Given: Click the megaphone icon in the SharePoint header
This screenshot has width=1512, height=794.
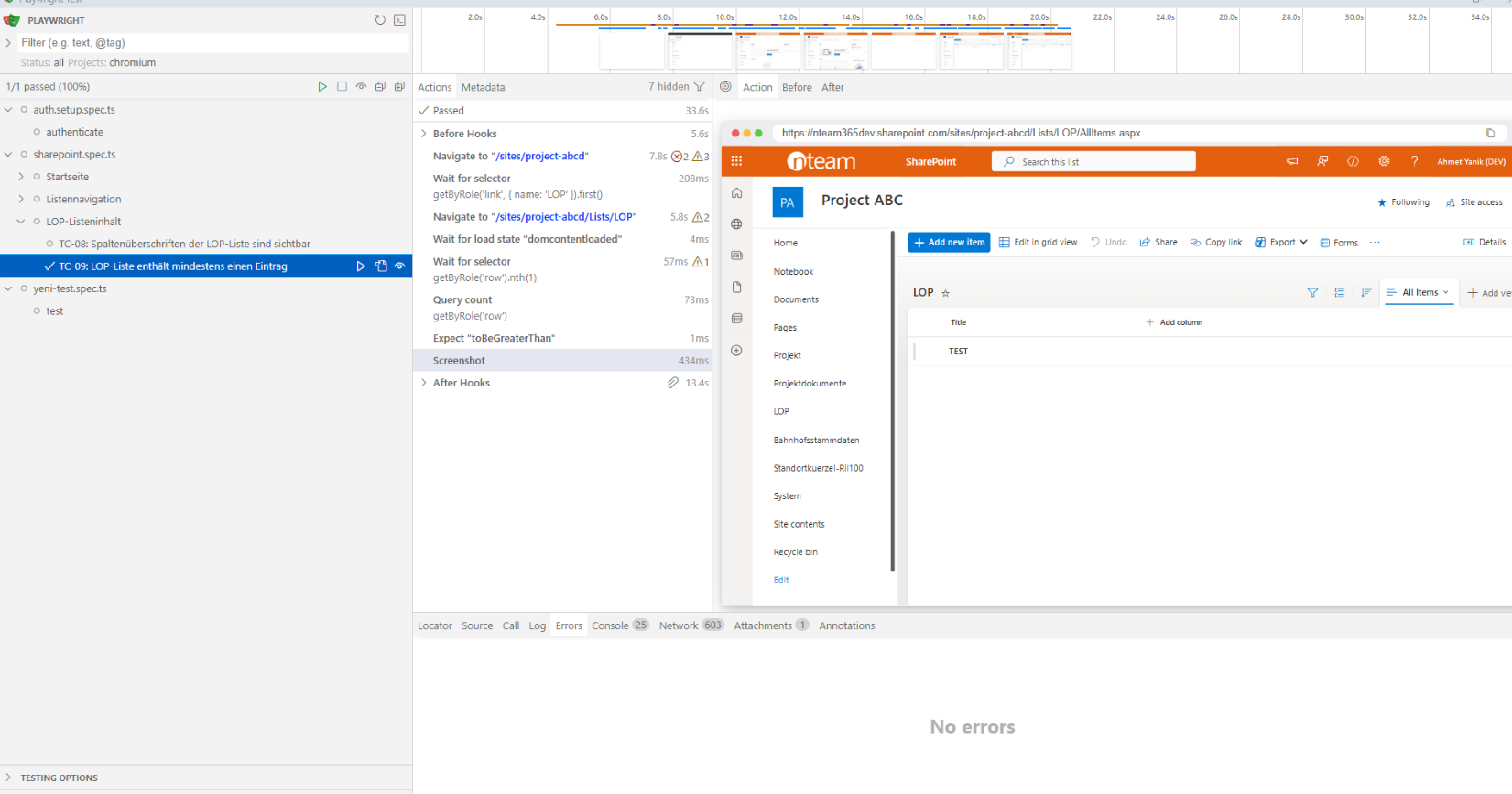Looking at the screenshot, I should [1292, 161].
